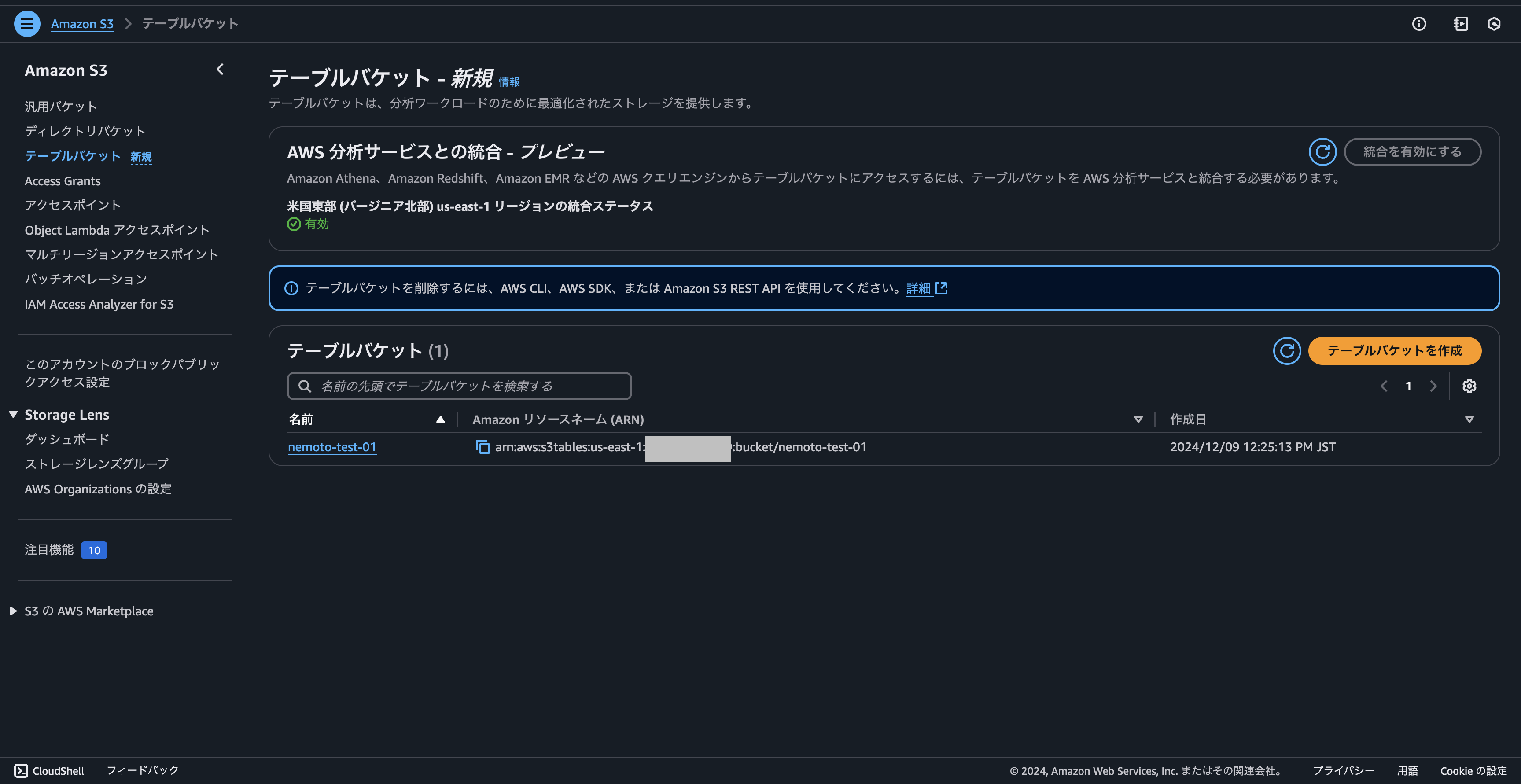Click the 情報 link beside the page title
The height and width of the screenshot is (784, 1521).
coord(509,81)
